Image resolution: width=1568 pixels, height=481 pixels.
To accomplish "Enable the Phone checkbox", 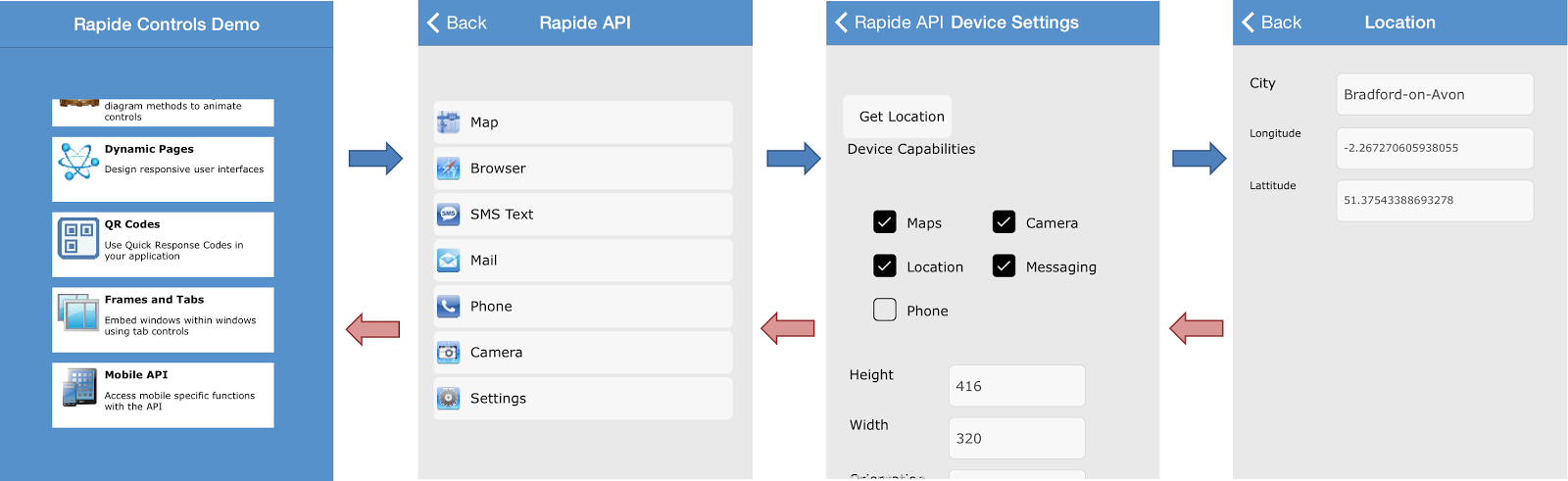I will pyautogui.click(x=885, y=311).
